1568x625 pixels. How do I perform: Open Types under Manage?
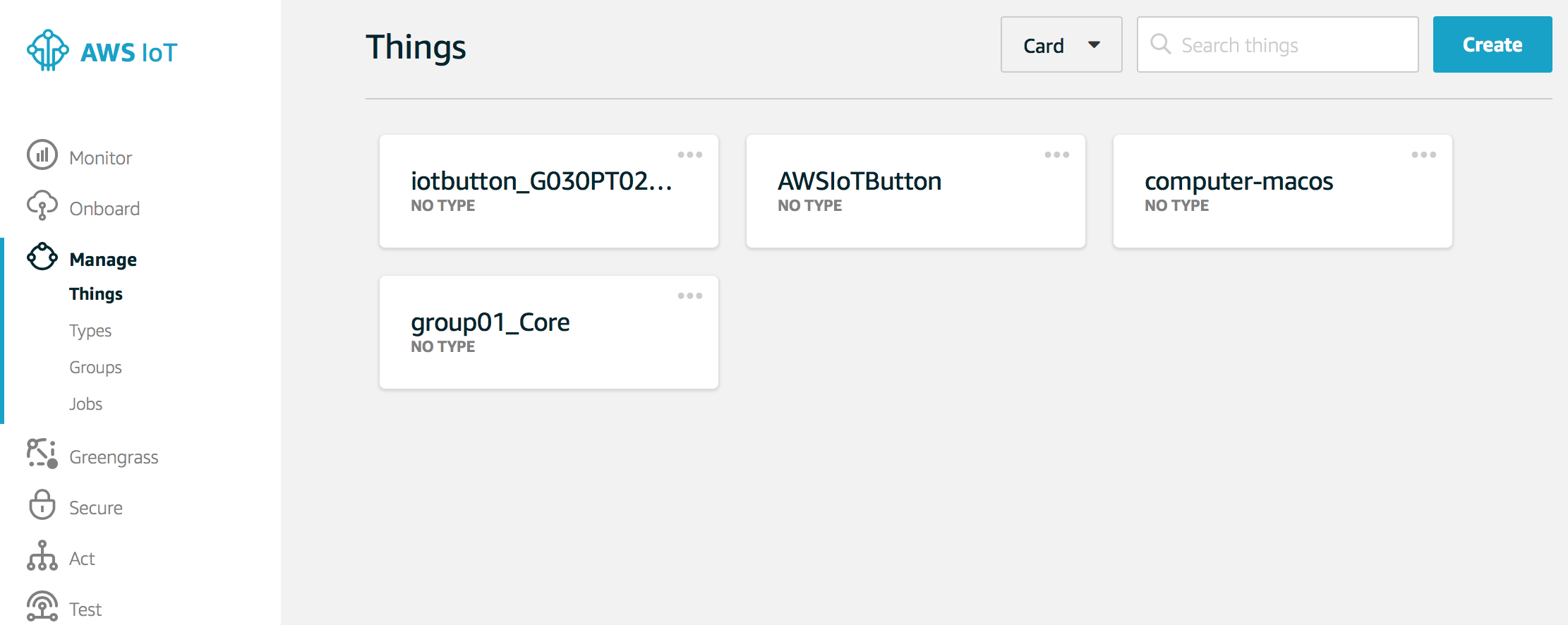point(90,331)
